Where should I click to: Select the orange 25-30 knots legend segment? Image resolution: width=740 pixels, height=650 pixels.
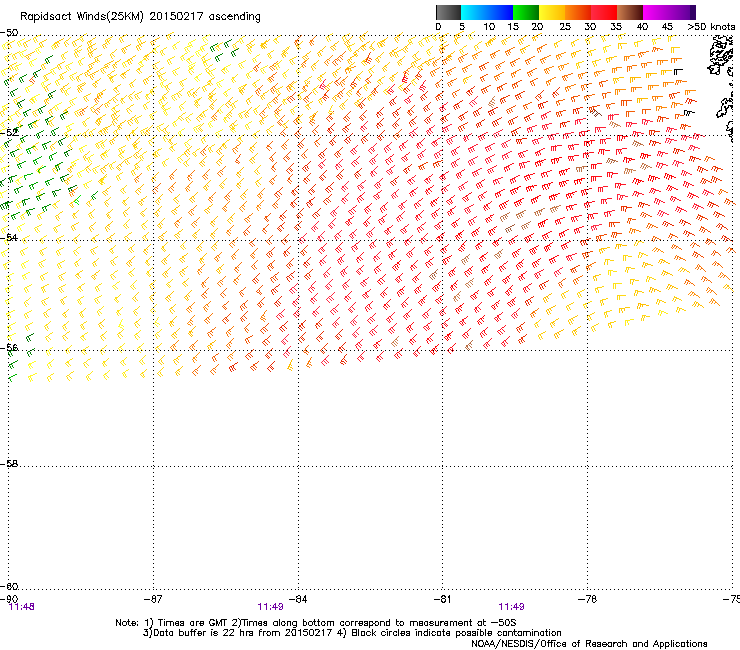point(578,12)
